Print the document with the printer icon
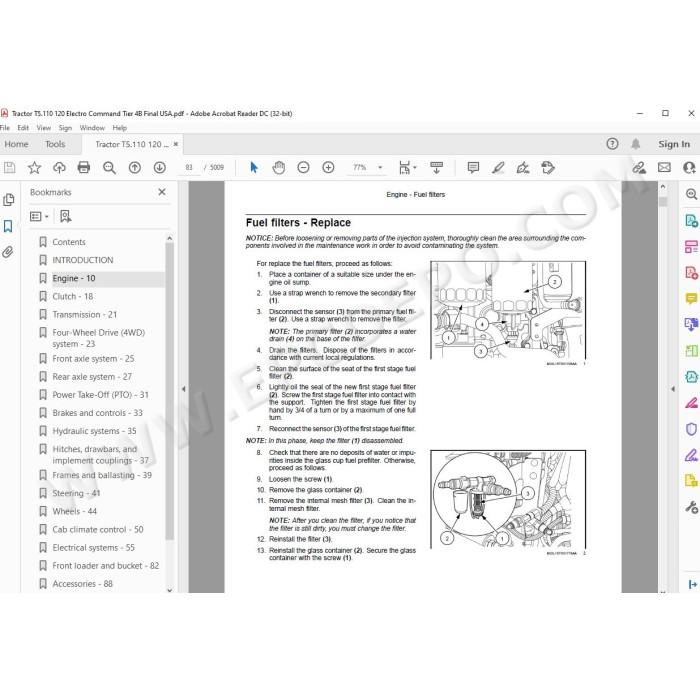The height and width of the screenshot is (700, 700). pos(83,167)
